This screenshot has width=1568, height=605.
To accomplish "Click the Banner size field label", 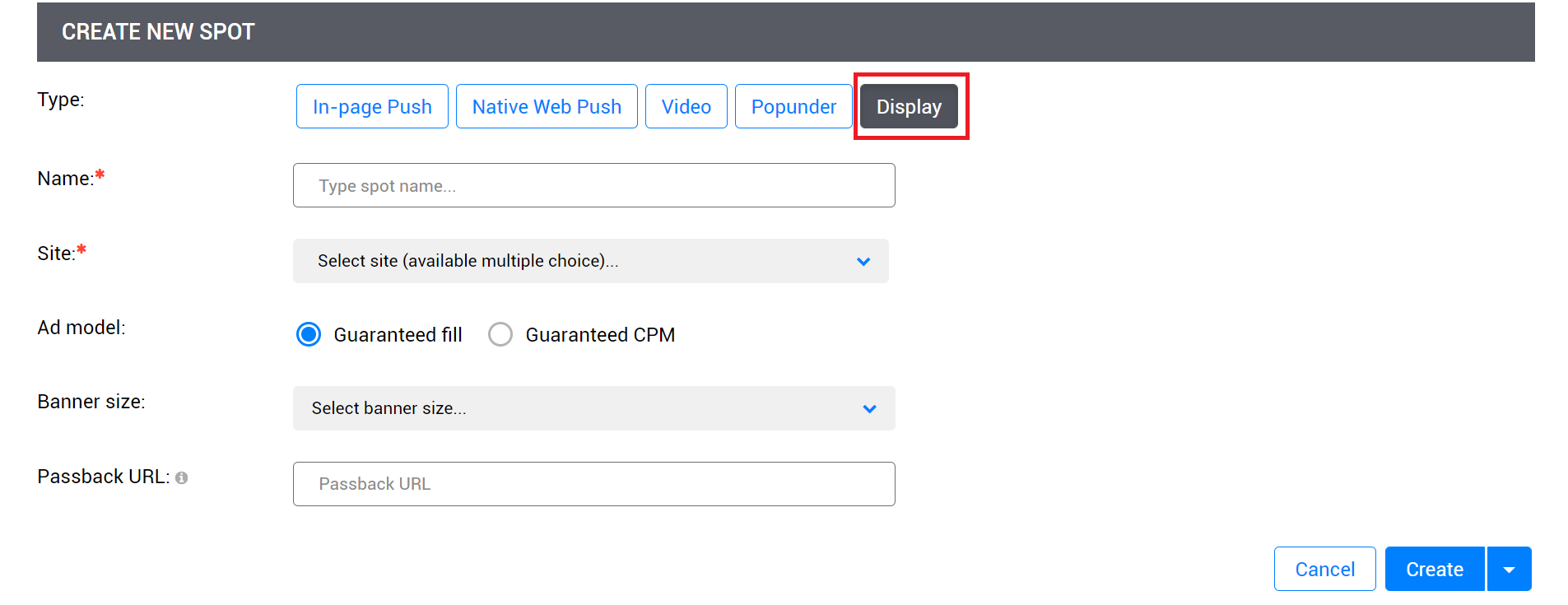I will point(91,402).
